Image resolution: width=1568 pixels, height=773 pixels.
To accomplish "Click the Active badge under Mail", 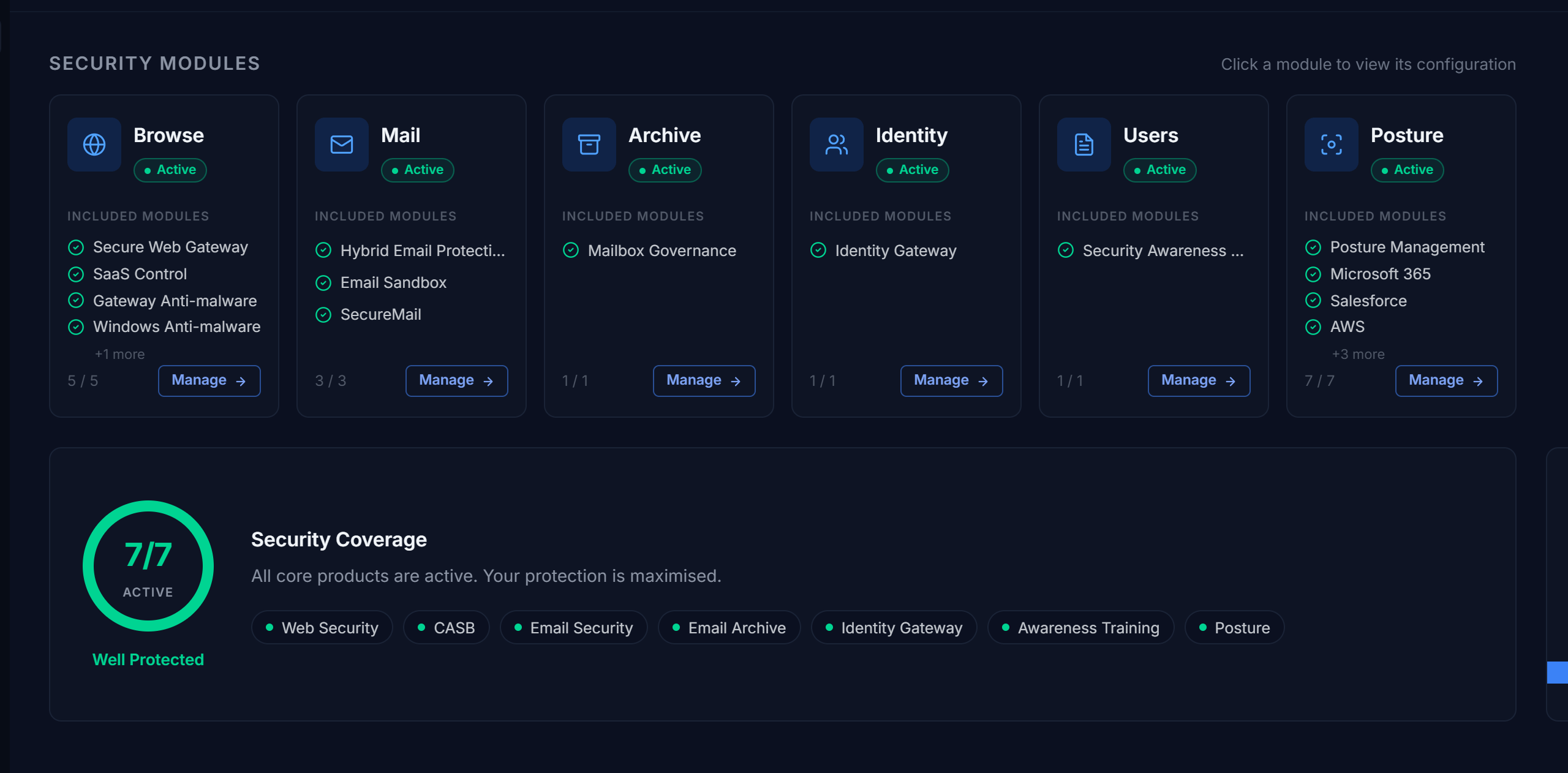I will coord(418,170).
